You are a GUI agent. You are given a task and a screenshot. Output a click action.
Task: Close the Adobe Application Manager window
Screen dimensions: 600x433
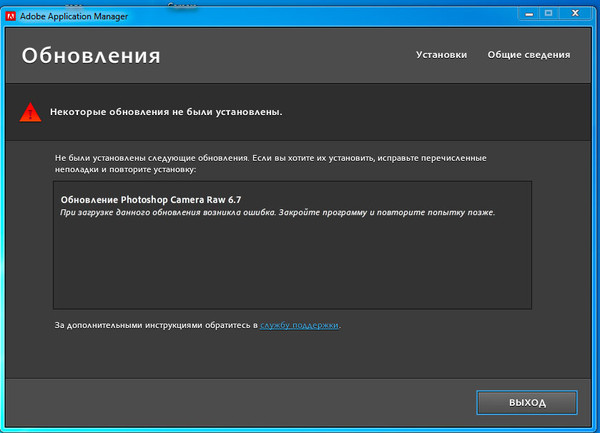pyautogui.click(x=575, y=14)
